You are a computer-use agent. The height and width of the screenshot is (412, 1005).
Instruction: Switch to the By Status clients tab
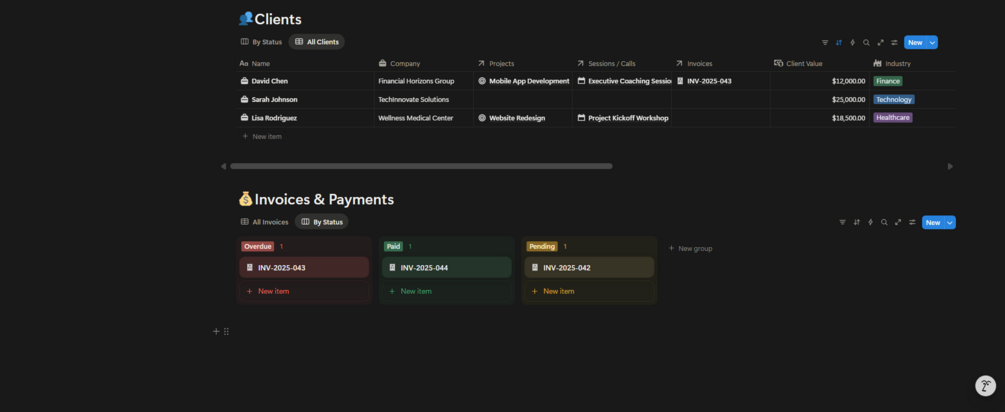[x=262, y=42]
